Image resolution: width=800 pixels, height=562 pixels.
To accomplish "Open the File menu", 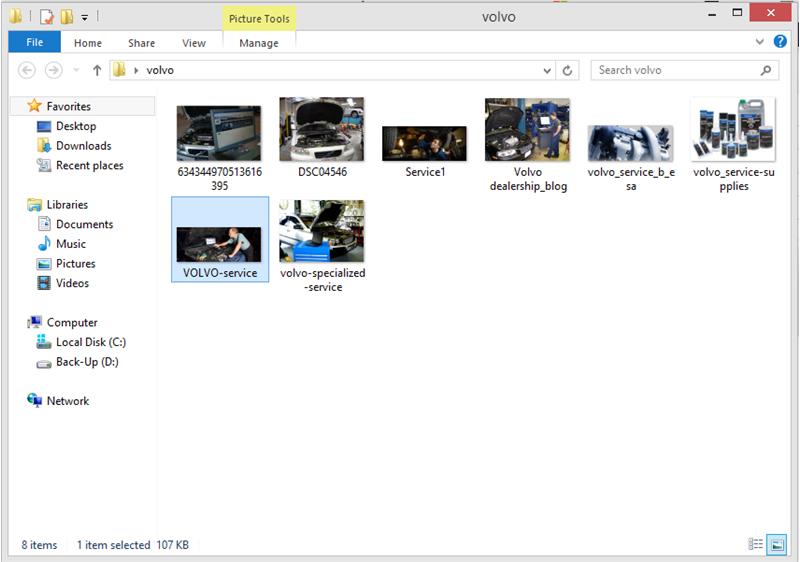I will point(35,42).
